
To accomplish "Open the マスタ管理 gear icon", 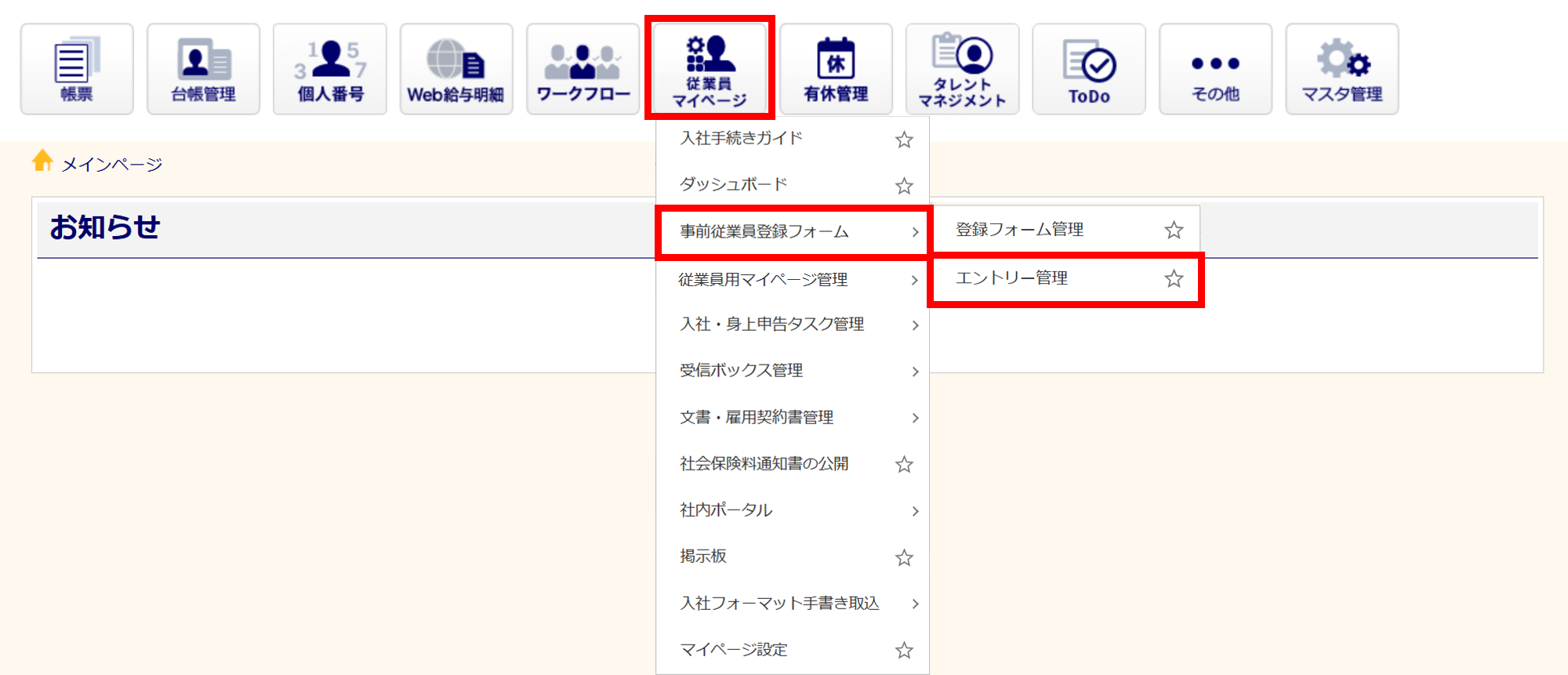I will coord(1341,69).
